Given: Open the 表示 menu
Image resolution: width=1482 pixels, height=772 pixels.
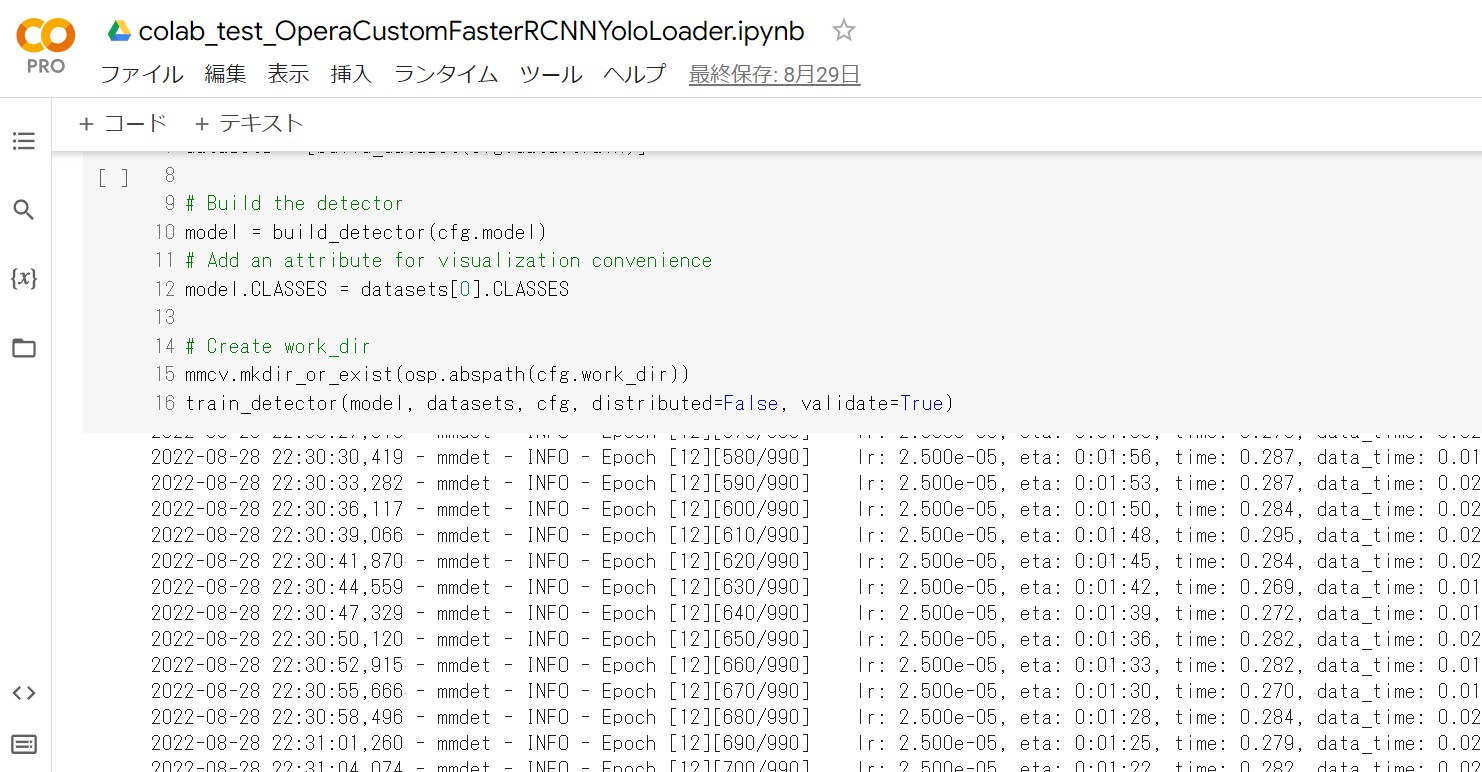Looking at the screenshot, I should 288,74.
